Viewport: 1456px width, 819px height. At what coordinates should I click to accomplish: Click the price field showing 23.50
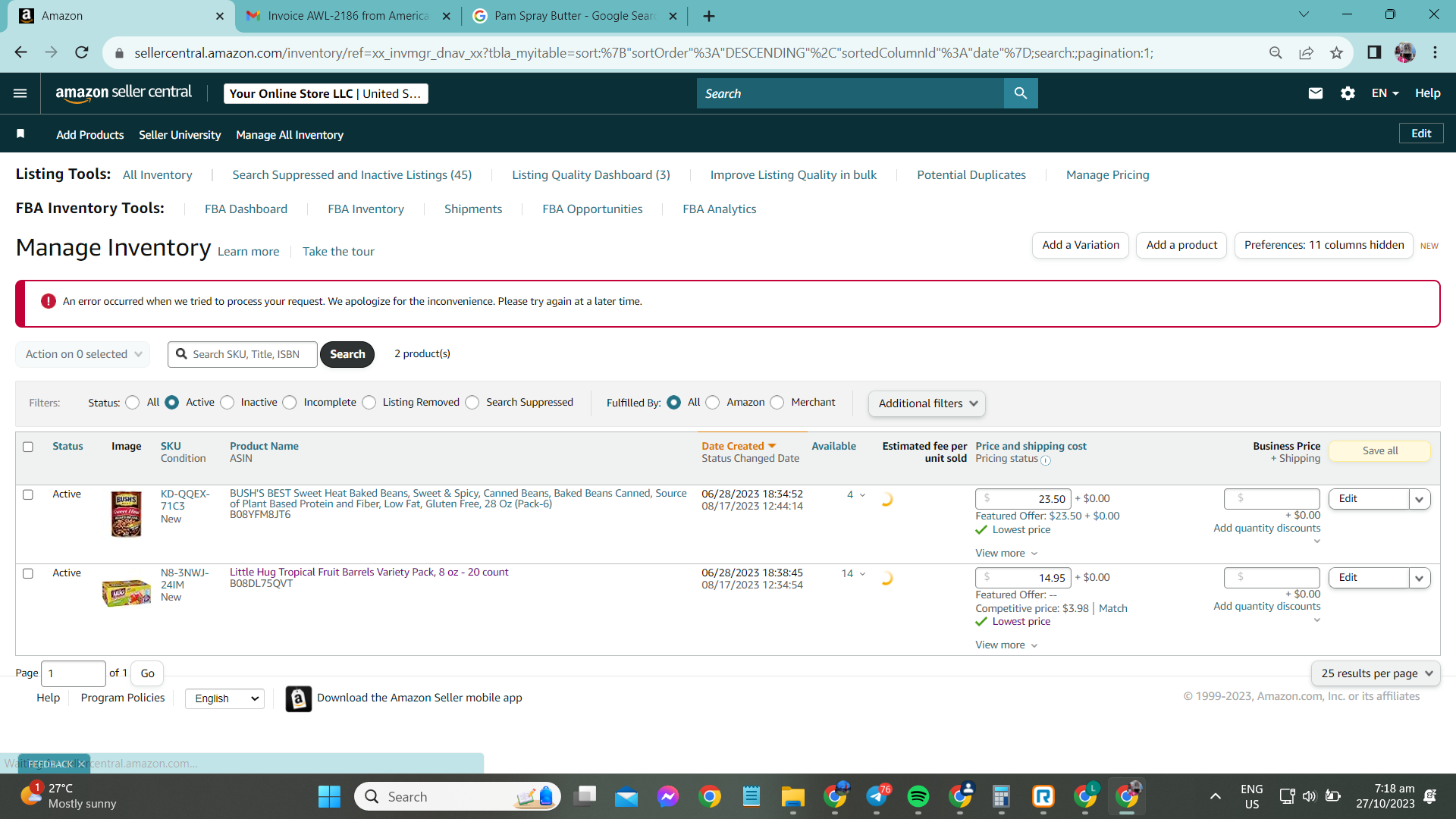coord(1024,499)
